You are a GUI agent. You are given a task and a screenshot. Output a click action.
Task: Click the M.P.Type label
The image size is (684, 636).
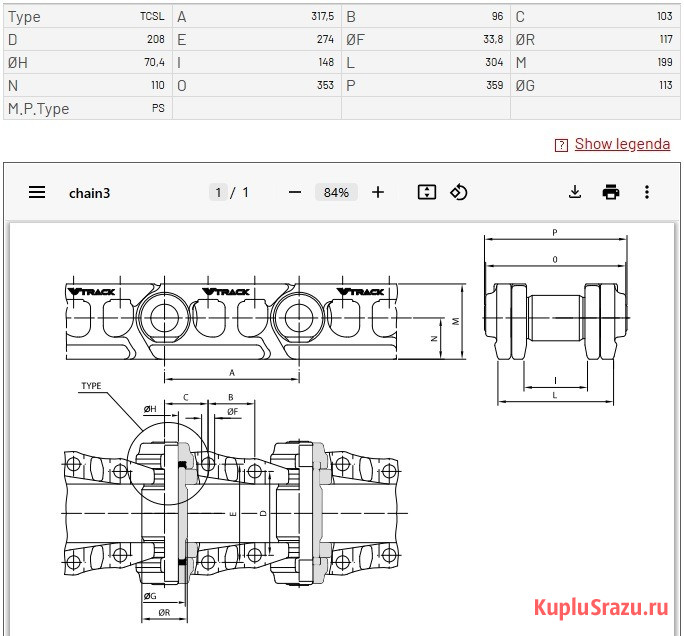tap(38, 109)
